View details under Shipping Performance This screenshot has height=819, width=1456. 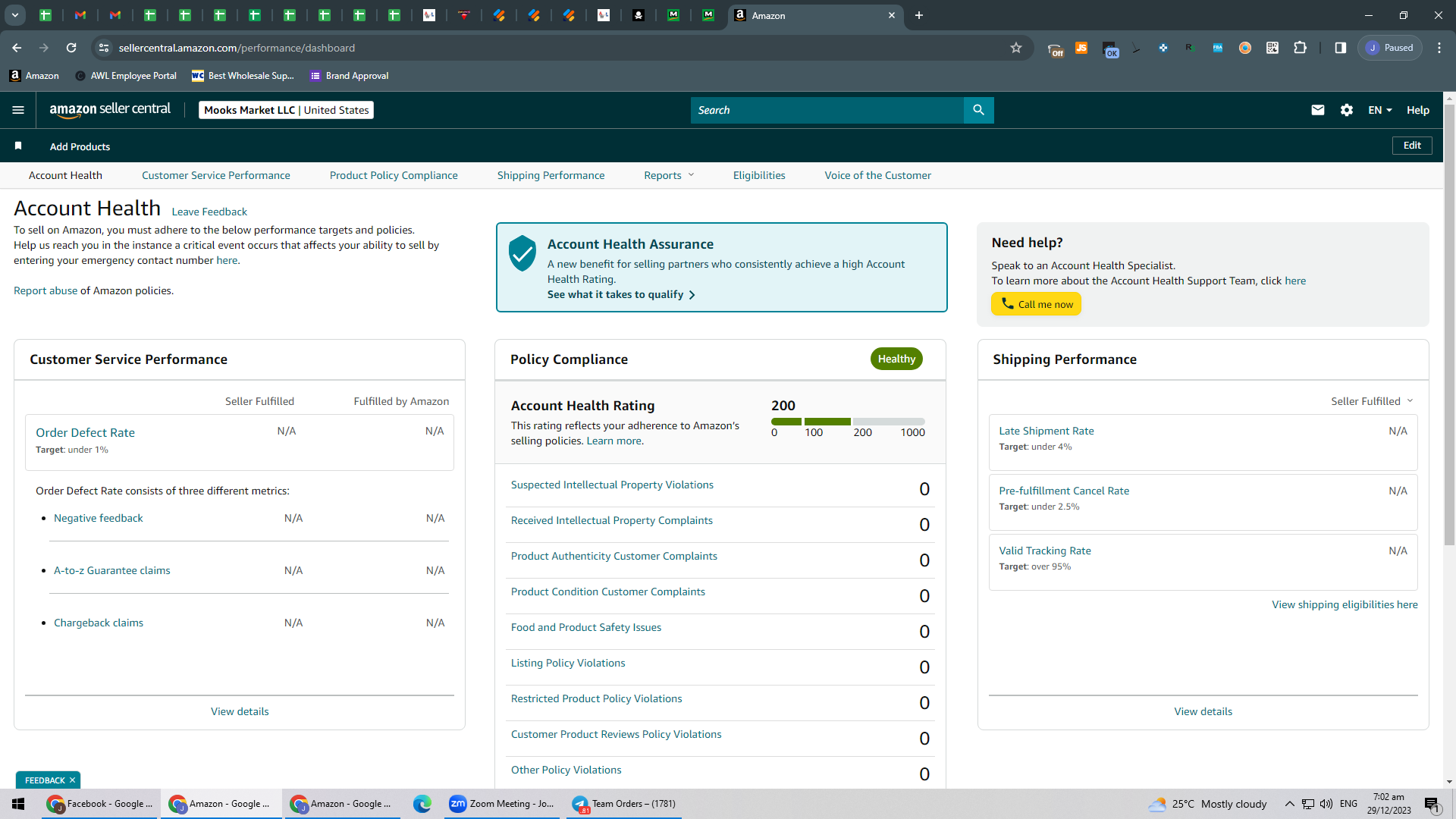pos(1203,711)
